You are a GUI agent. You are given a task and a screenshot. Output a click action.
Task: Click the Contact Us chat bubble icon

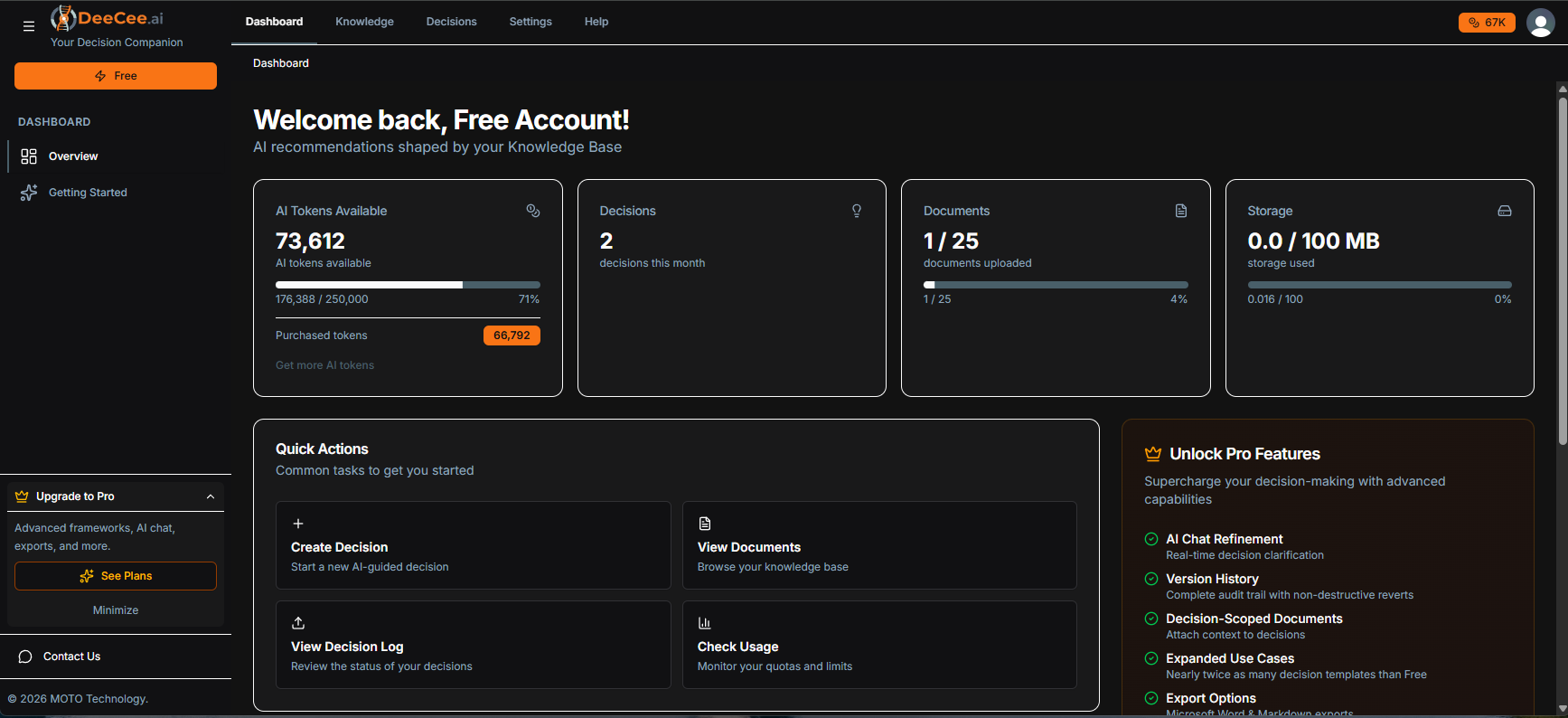[25, 657]
